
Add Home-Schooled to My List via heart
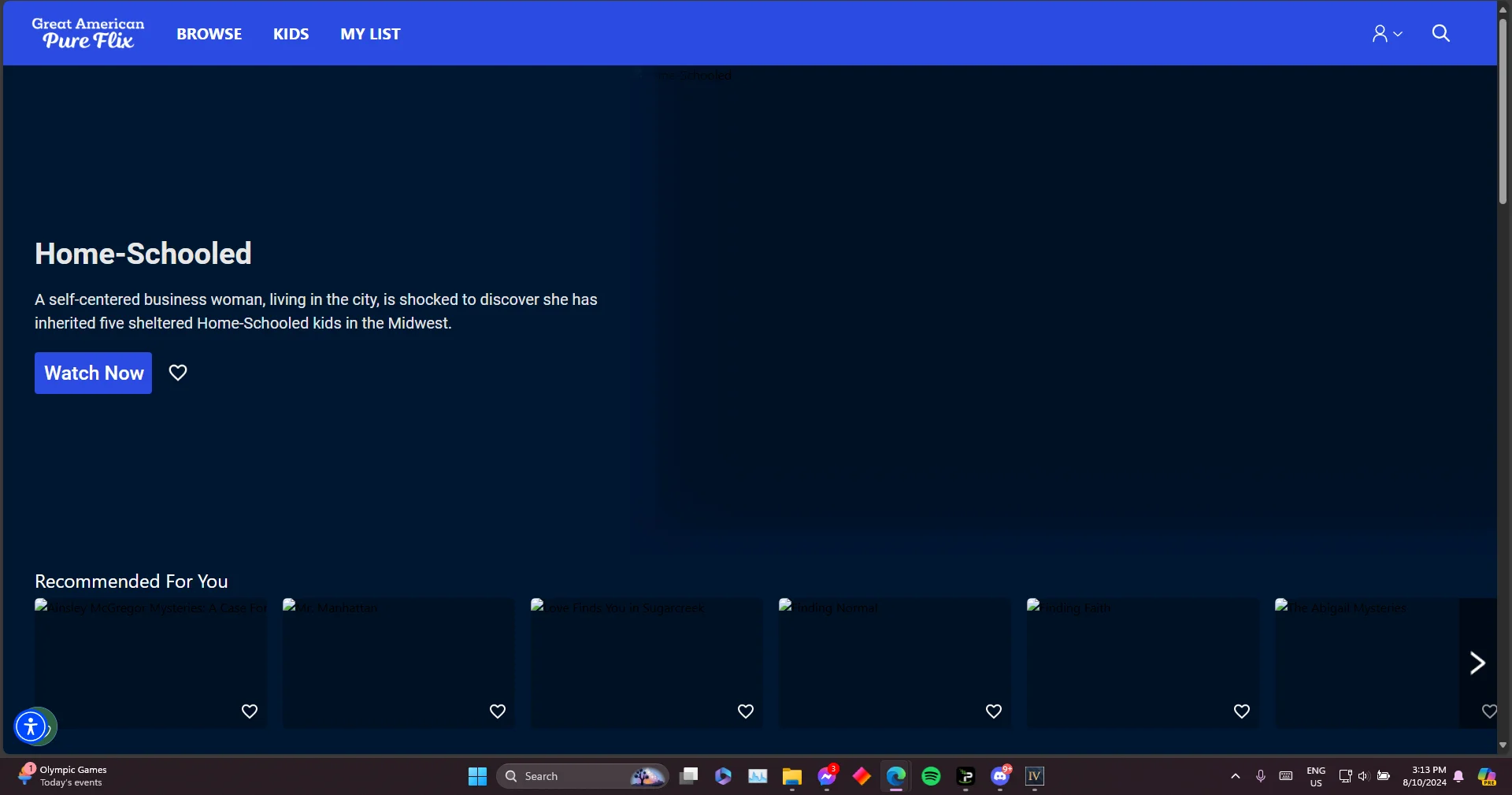pyautogui.click(x=178, y=373)
